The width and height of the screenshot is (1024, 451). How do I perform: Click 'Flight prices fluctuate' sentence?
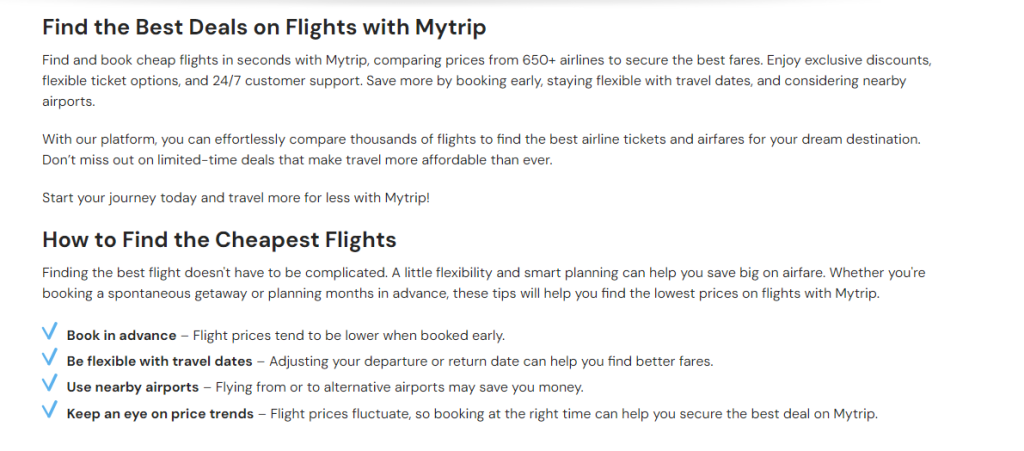point(574,414)
